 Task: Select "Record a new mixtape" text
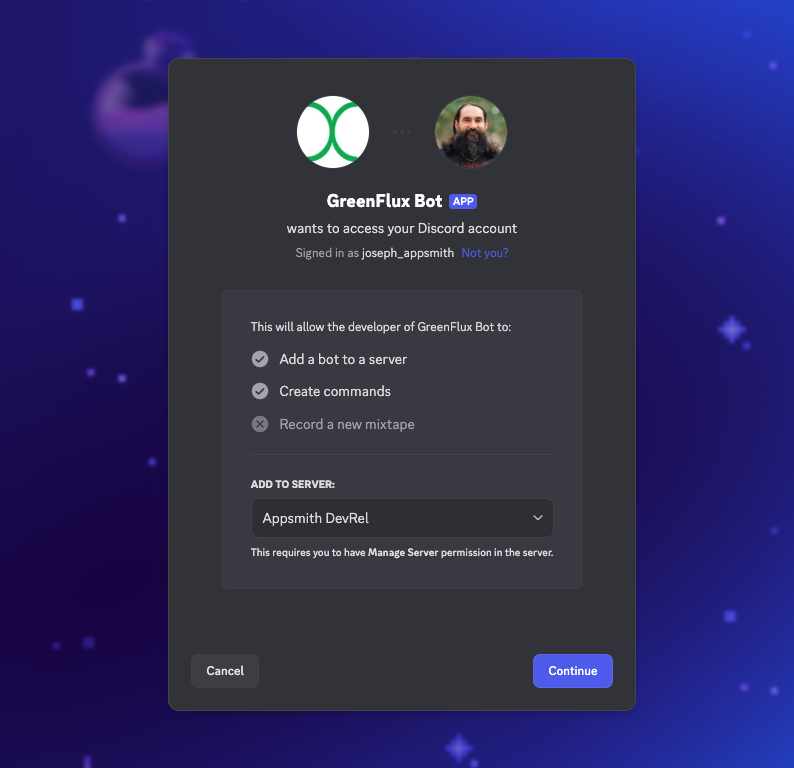(x=347, y=424)
